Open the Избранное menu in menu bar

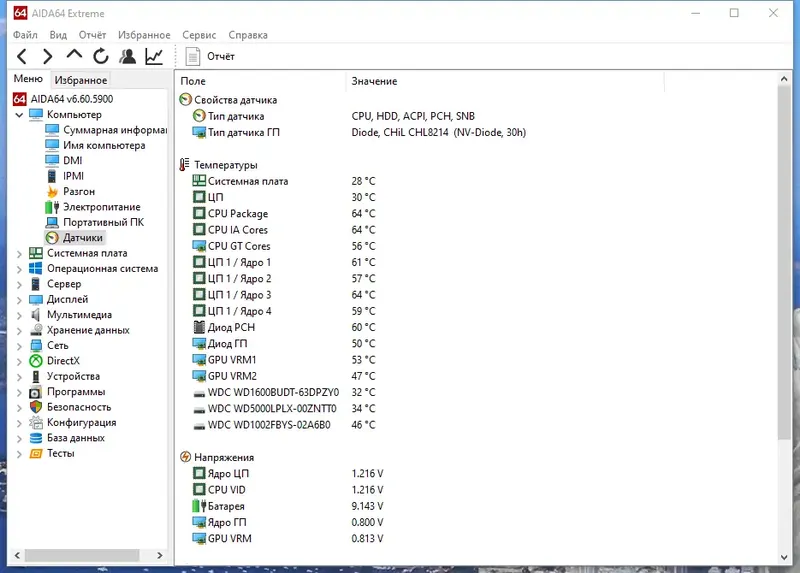(144, 35)
